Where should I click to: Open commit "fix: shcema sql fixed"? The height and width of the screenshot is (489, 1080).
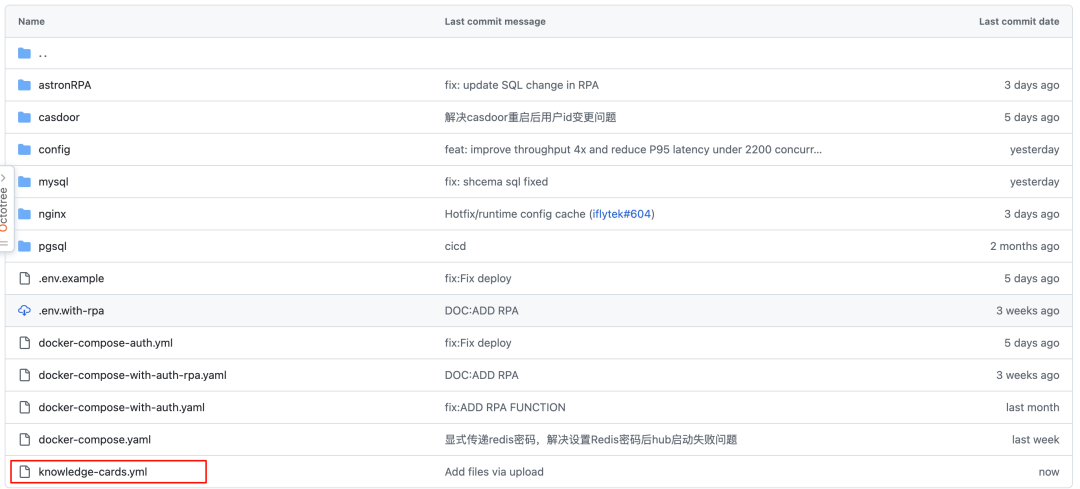click(496, 182)
